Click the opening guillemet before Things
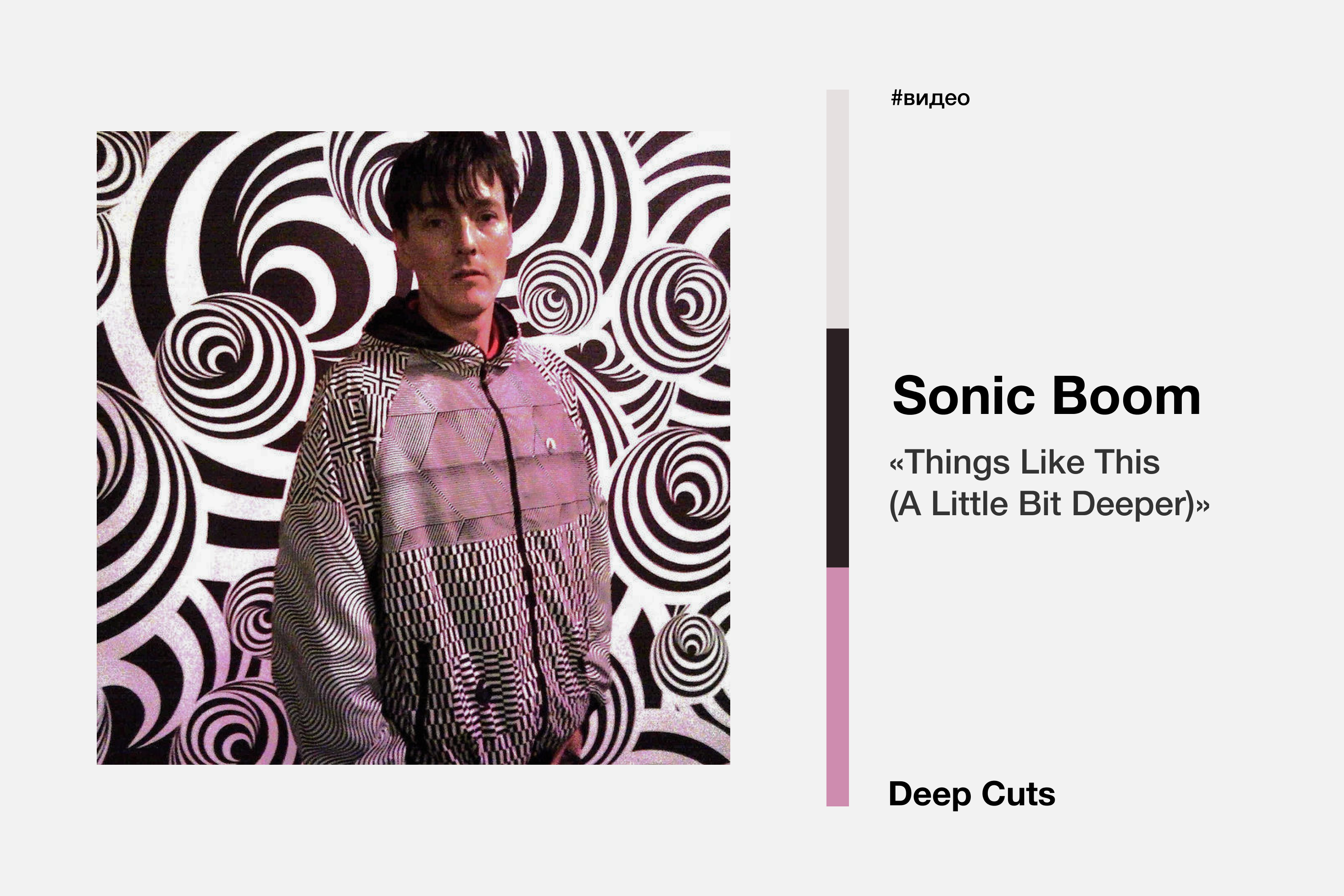The width and height of the screenshot is (1344, 896). click(896, 463)
